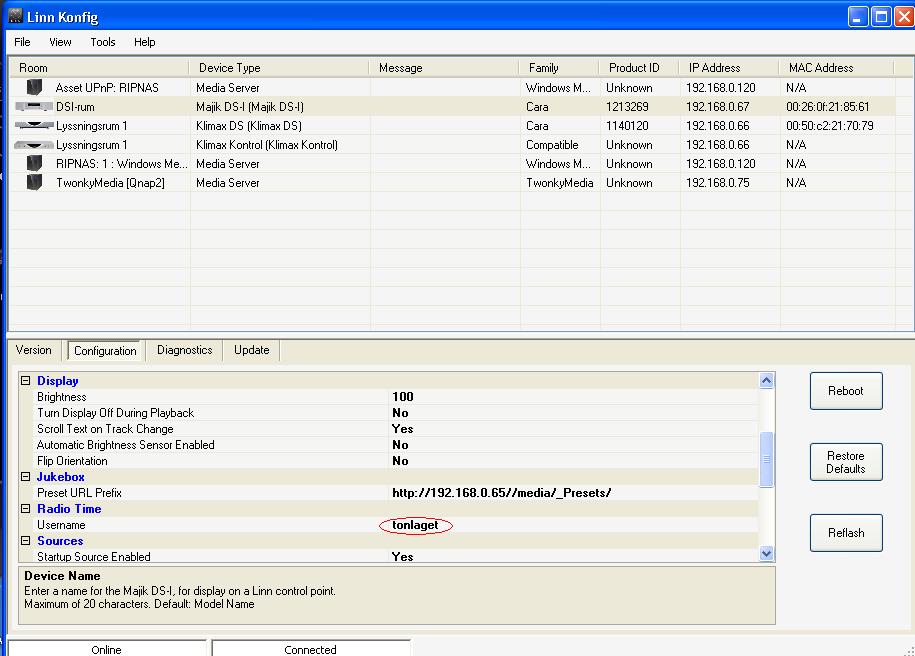The width and height of the screenshot is (915, 656).
Task: Switch to the Update tab
Action: pyautogui.click(x=252, y=350)
